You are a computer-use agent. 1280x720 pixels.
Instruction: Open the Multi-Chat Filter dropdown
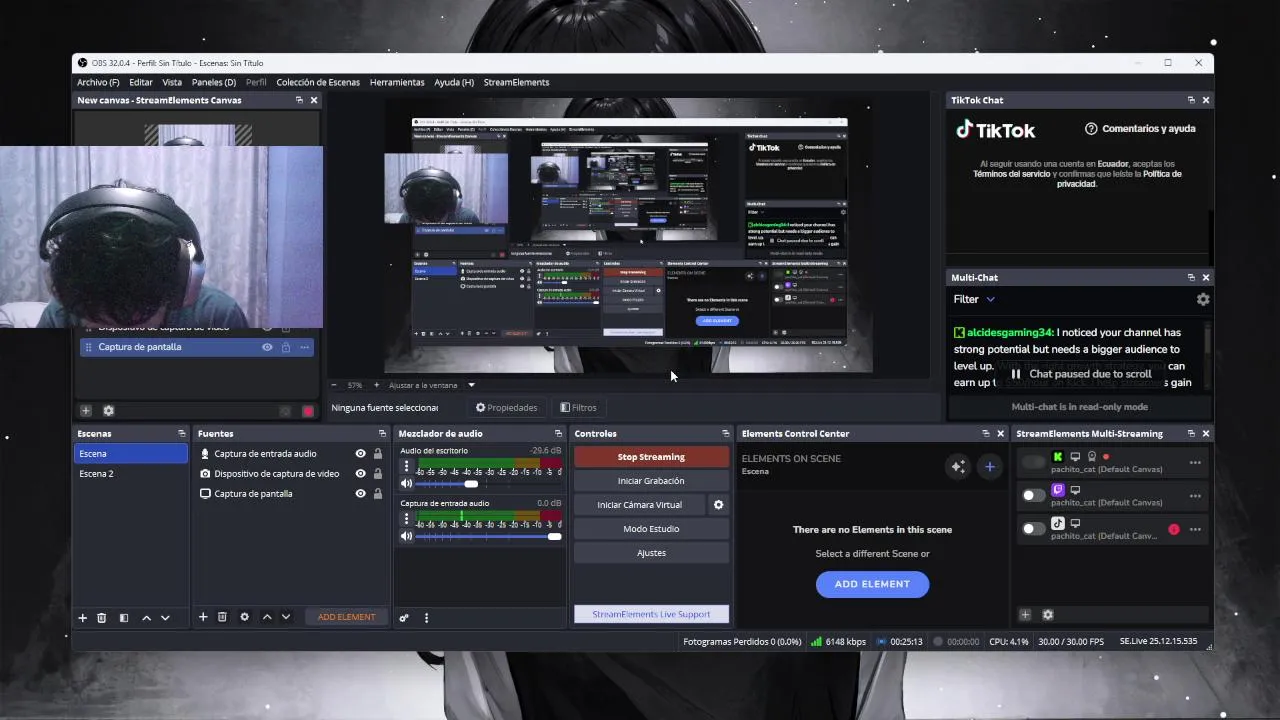(974, 299)
